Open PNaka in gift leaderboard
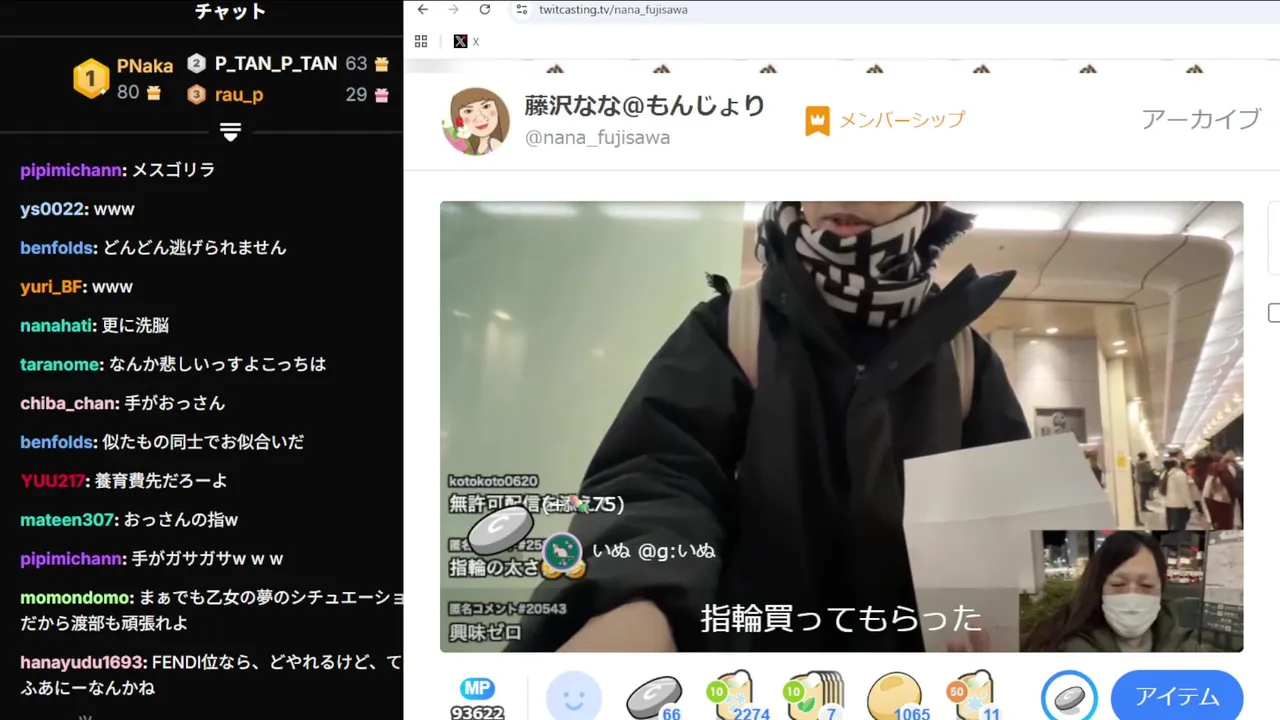 tap(145, 66)
